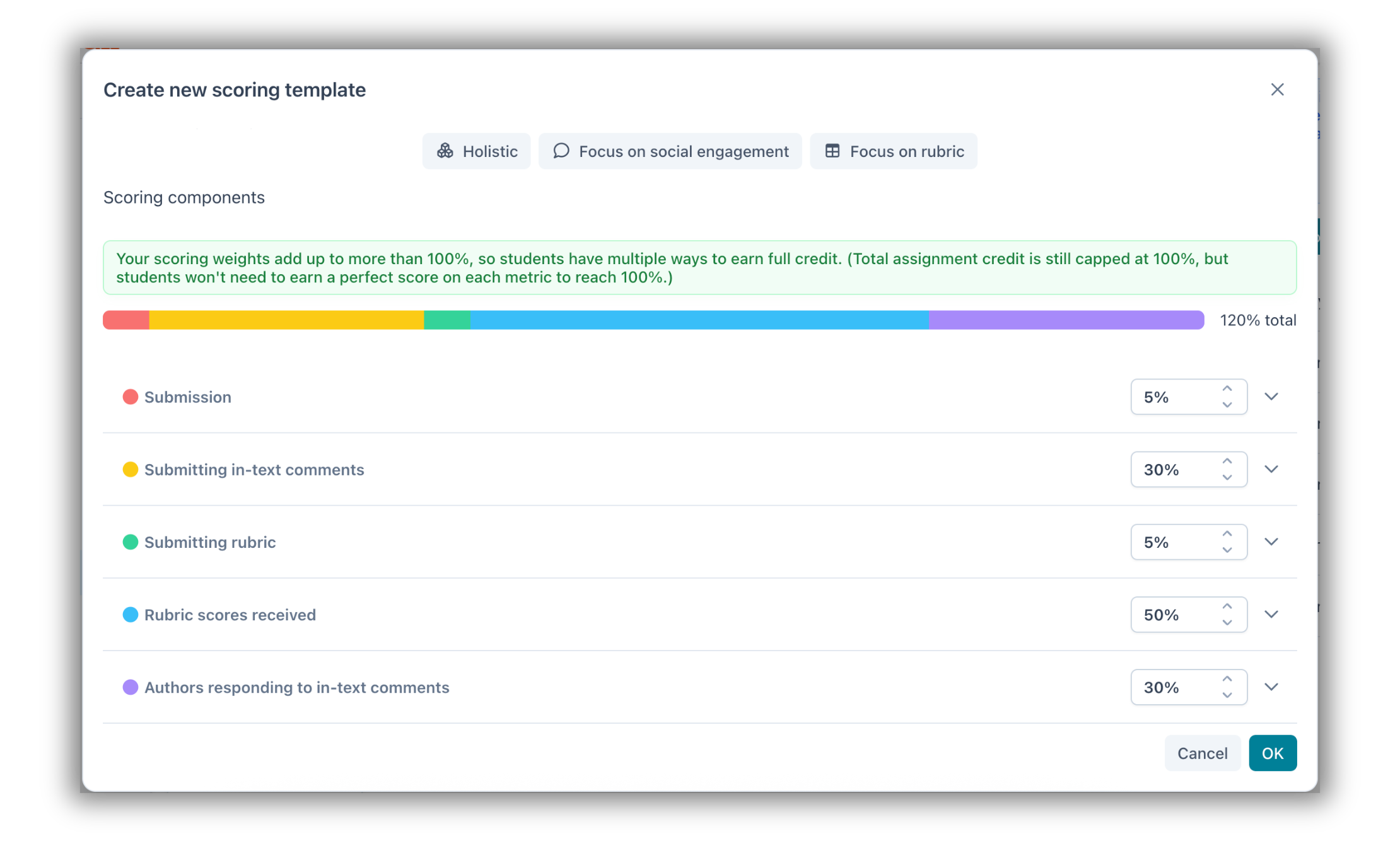Image resolution: width=1400 pixels, height=841 pixels.
Task: Increase Submitting rubric weight stepper
Action: (x=1227, y=534)
